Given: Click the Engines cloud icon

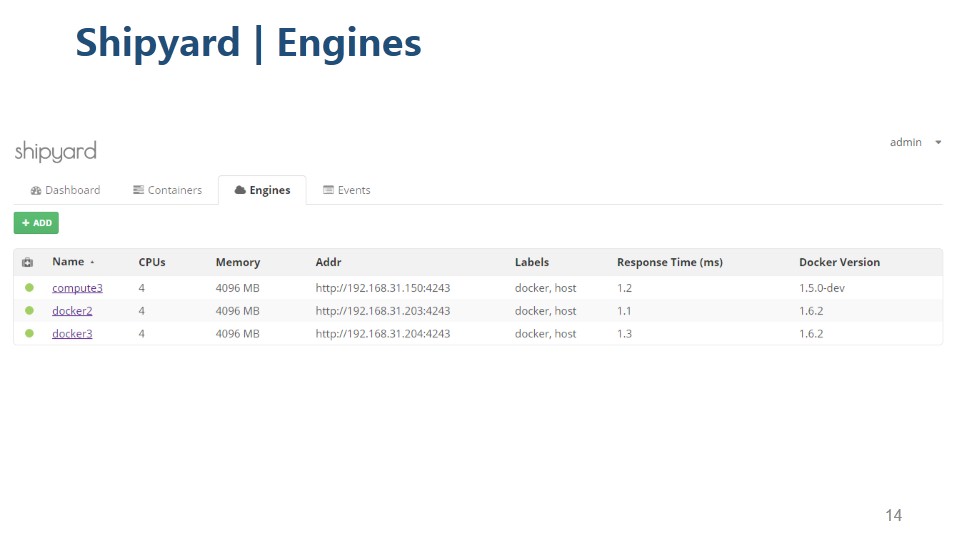Looking at the screenshot, I should coord(240,190).
